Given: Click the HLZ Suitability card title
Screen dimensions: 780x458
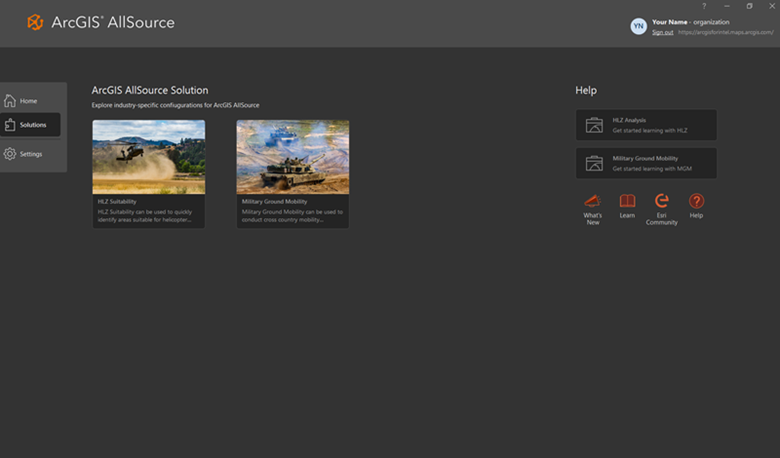Looking at the screenshot, I should tap(117, 201).
